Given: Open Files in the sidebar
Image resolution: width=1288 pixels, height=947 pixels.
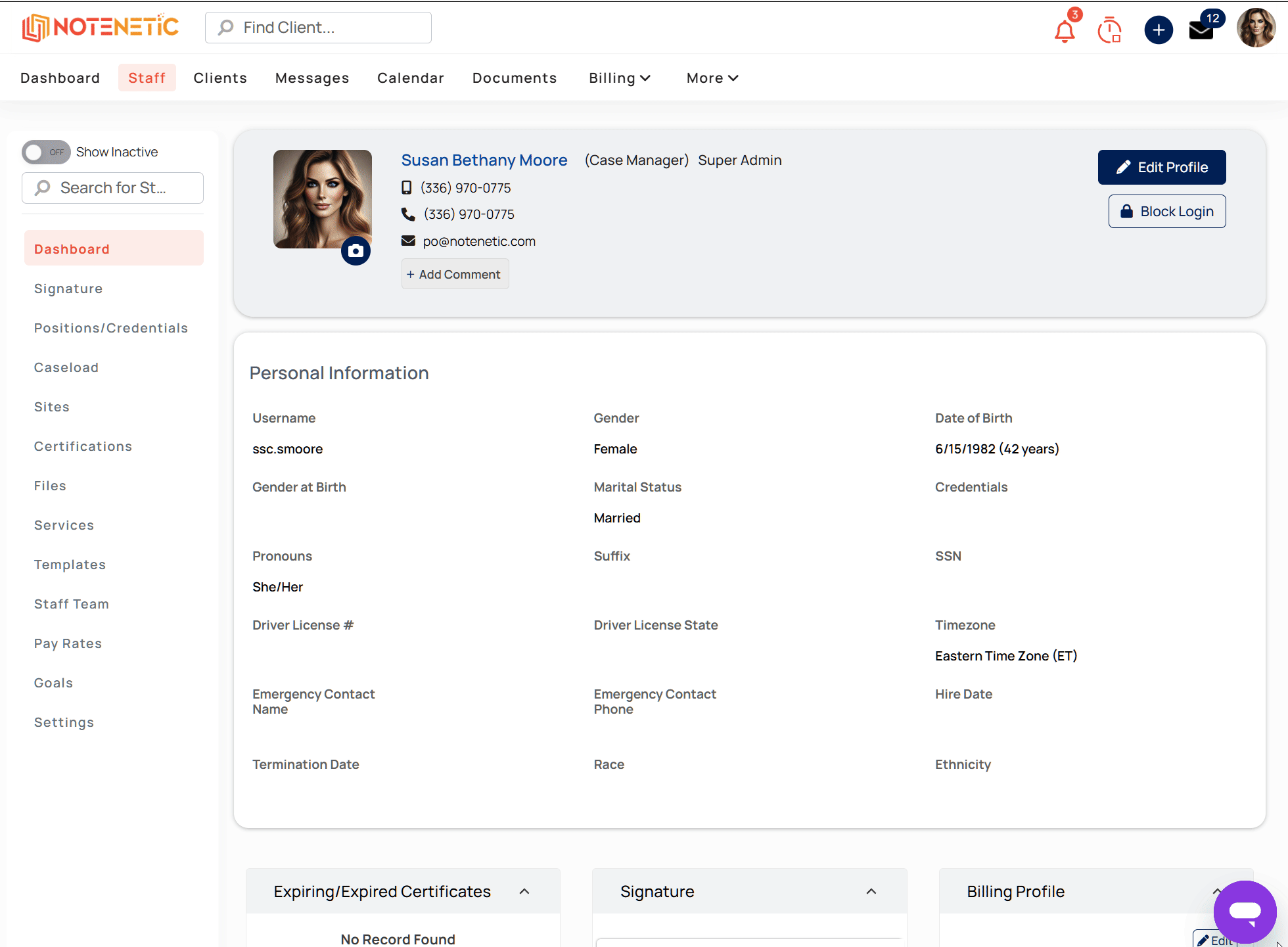Looking at the screenshot, I should (51, 486).
